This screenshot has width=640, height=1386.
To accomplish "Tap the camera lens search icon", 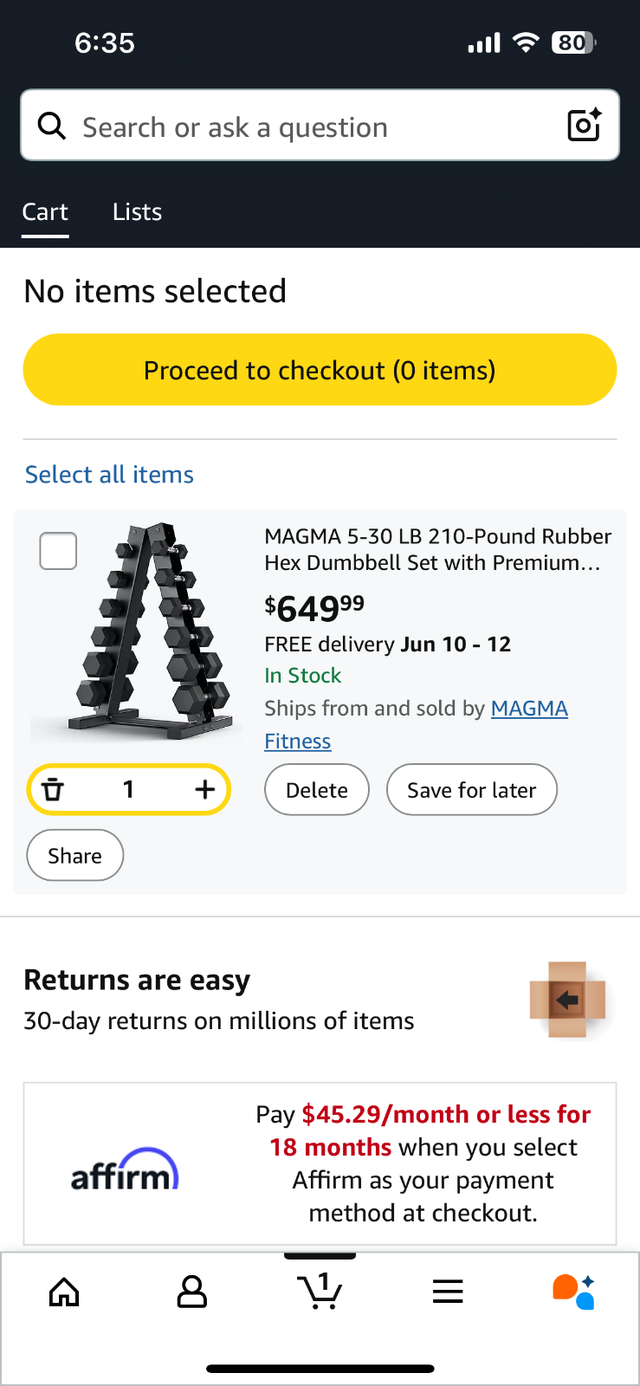I will (x=584, y=126).
